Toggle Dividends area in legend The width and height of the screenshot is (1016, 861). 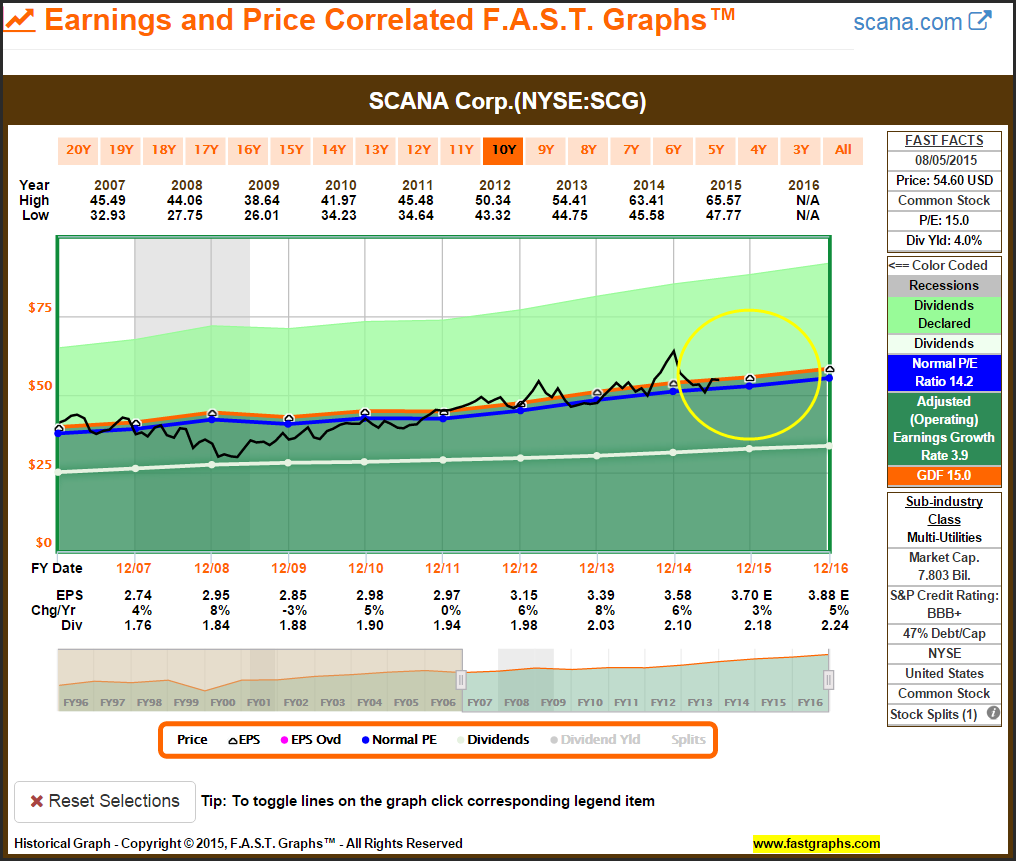click(x=492, y=740)
